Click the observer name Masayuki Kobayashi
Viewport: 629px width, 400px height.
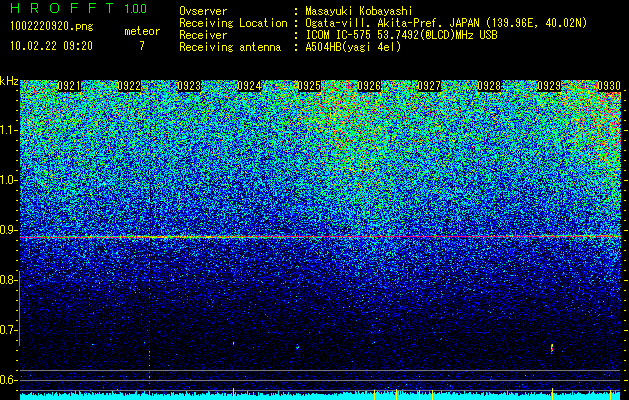pos(359,11)
